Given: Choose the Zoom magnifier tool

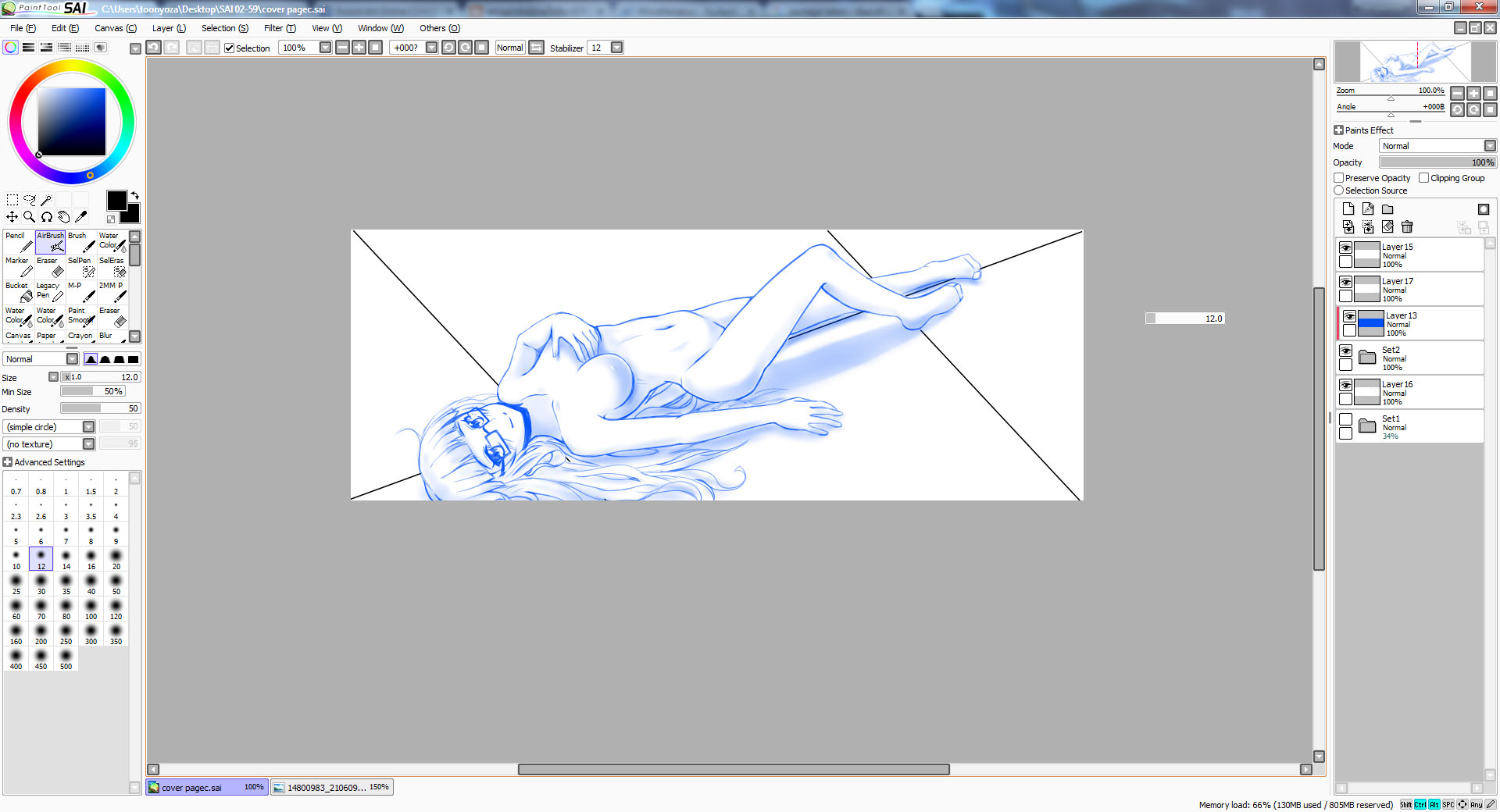Looking at the screenshot, I should click(29, 217).
